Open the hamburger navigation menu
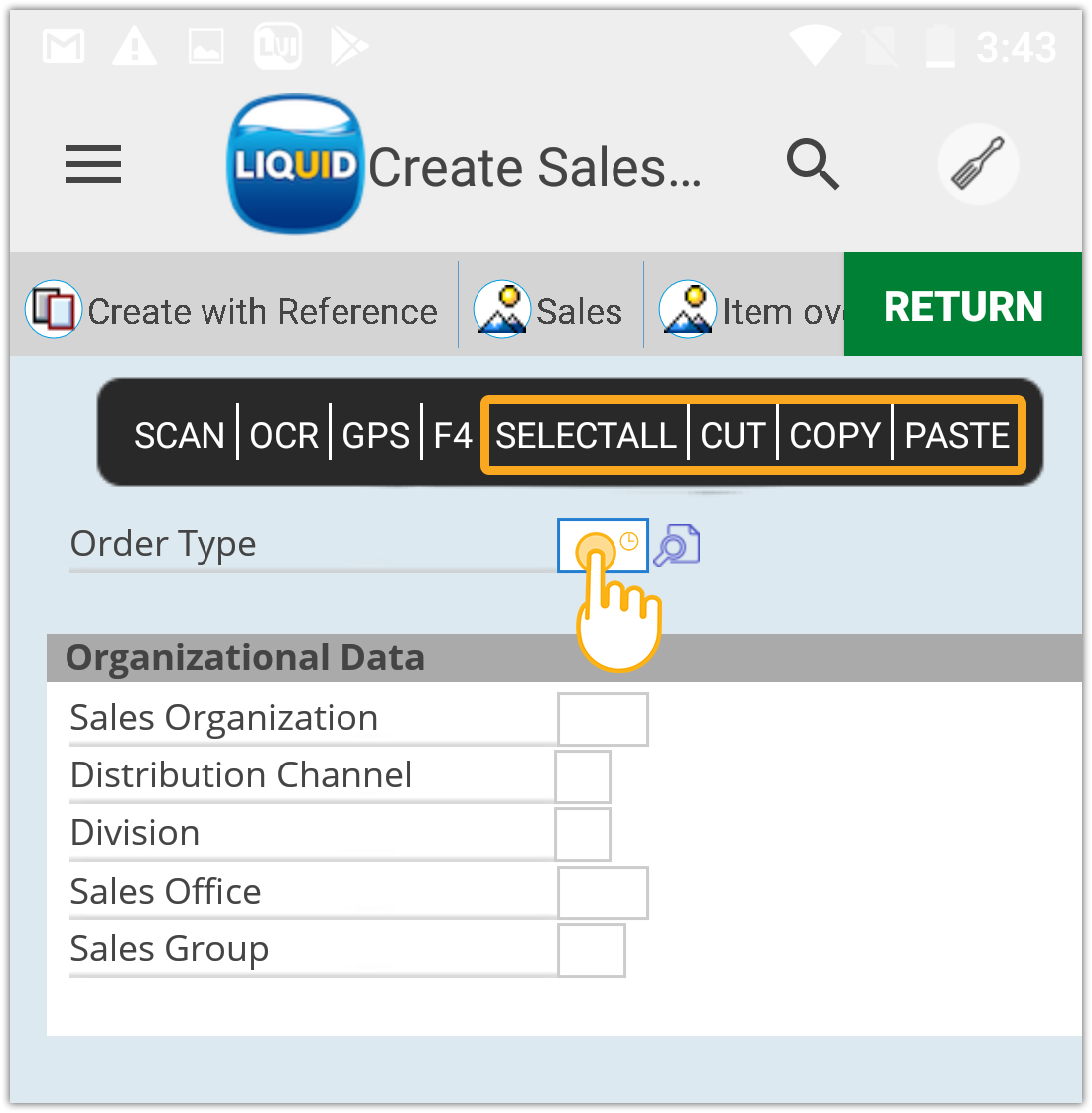Viewport: 1092px width, 1113px height. tap(93, 165)
